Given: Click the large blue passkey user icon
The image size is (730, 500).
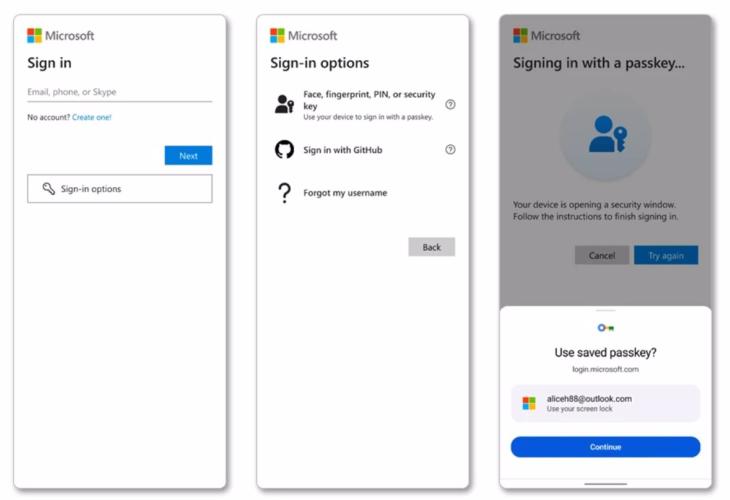Looking at the screenshot, I should click(608, 134).
